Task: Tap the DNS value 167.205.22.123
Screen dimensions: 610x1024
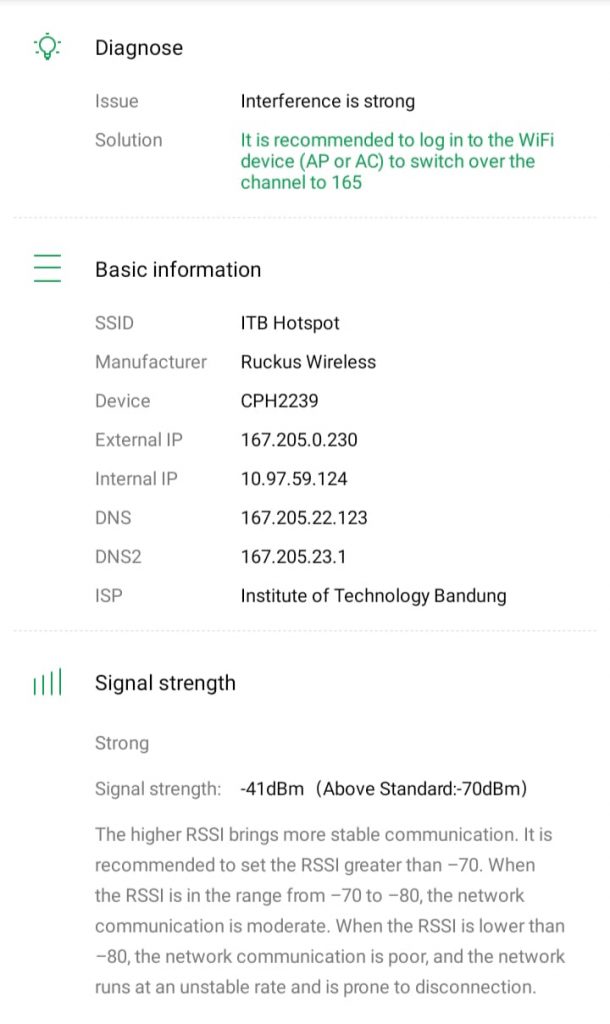Action: (304, 518)
